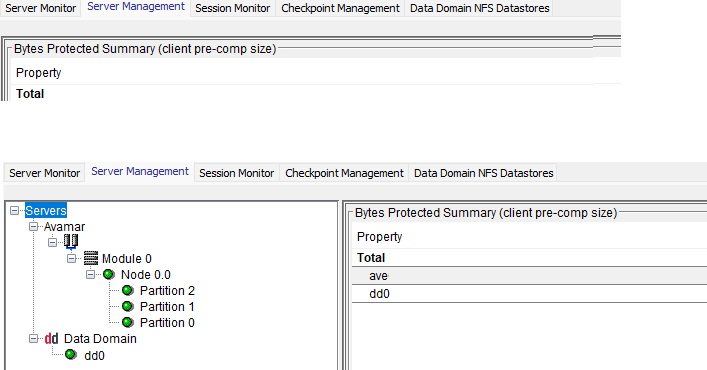Select Server Management tab in upper panel

tap(136, 7)
